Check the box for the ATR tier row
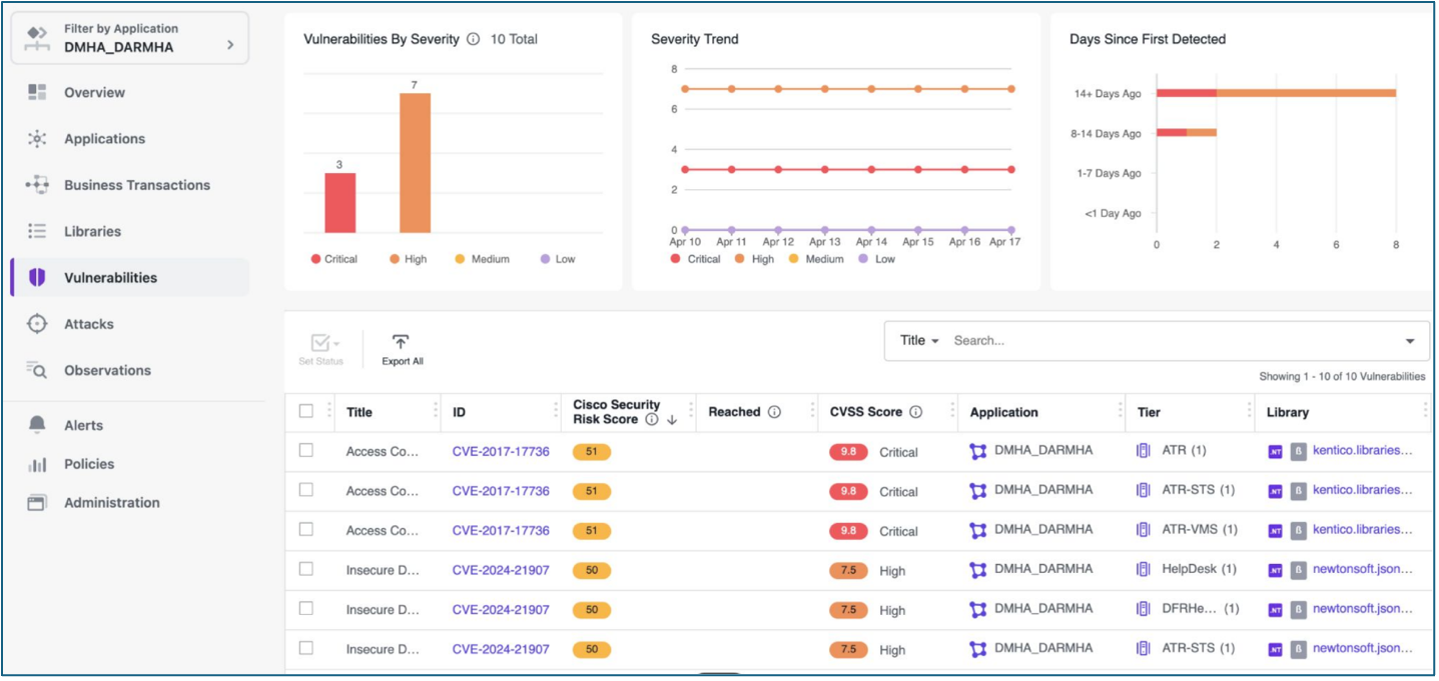Screen dimensions: 1439x681 [306, 451]
